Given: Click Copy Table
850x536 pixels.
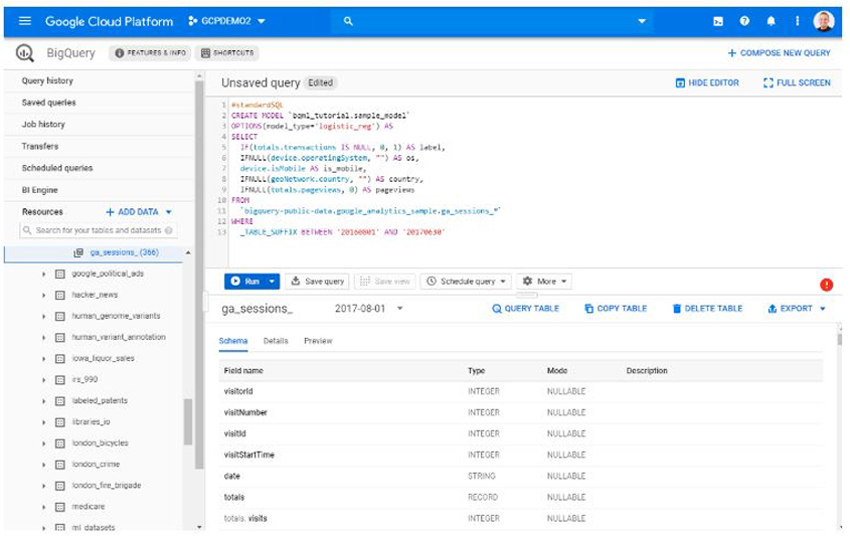Looking at the screenshot, I should (616, 308).
